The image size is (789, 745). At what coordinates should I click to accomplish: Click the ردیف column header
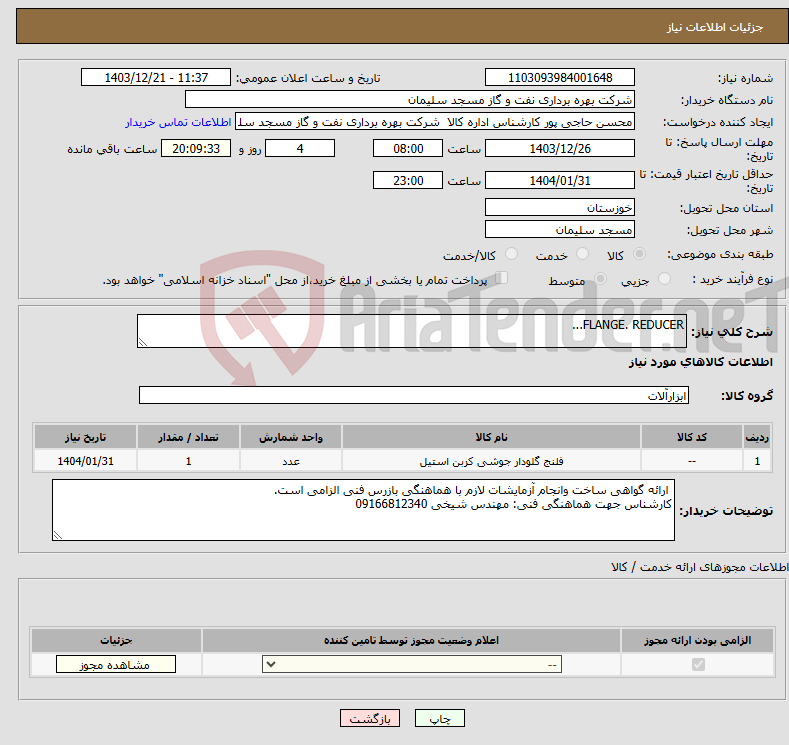tap(757, 437)
